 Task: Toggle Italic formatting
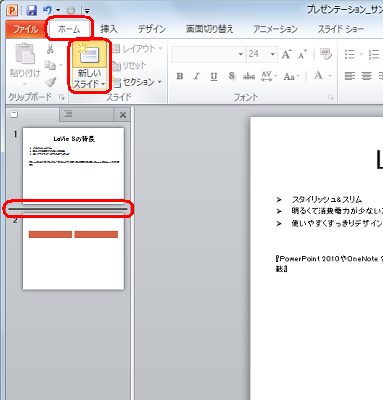pos(197,76)
